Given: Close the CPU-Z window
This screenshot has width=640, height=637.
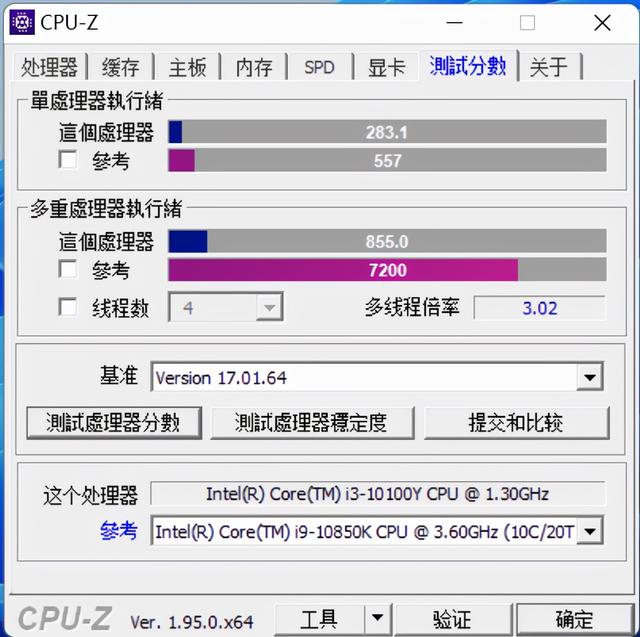Looking at the screenshot, I should pyautogui.click(x=602, y=23).
